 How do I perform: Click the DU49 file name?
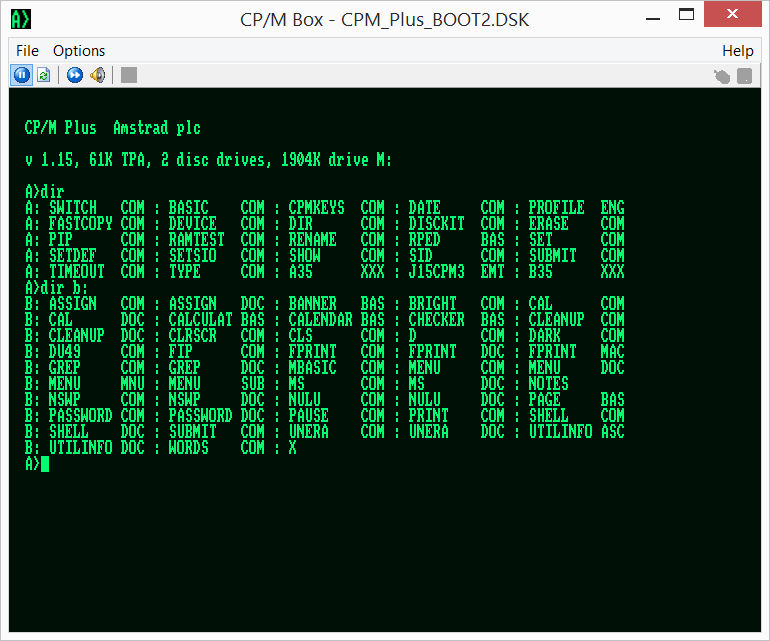pyautogui.click(x=64, y=351)
